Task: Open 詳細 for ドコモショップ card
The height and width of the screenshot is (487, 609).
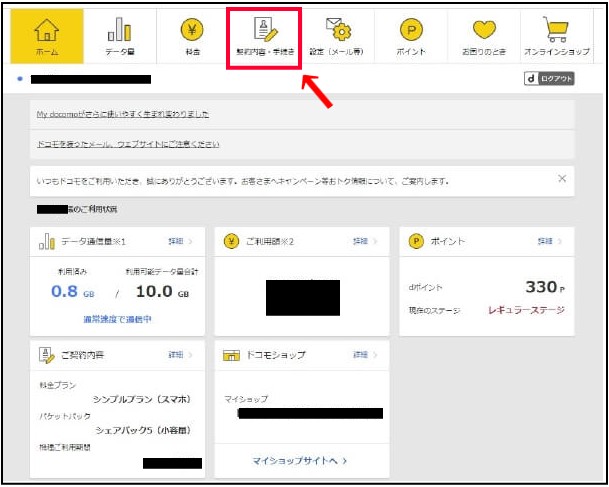Action: [365, 355]
